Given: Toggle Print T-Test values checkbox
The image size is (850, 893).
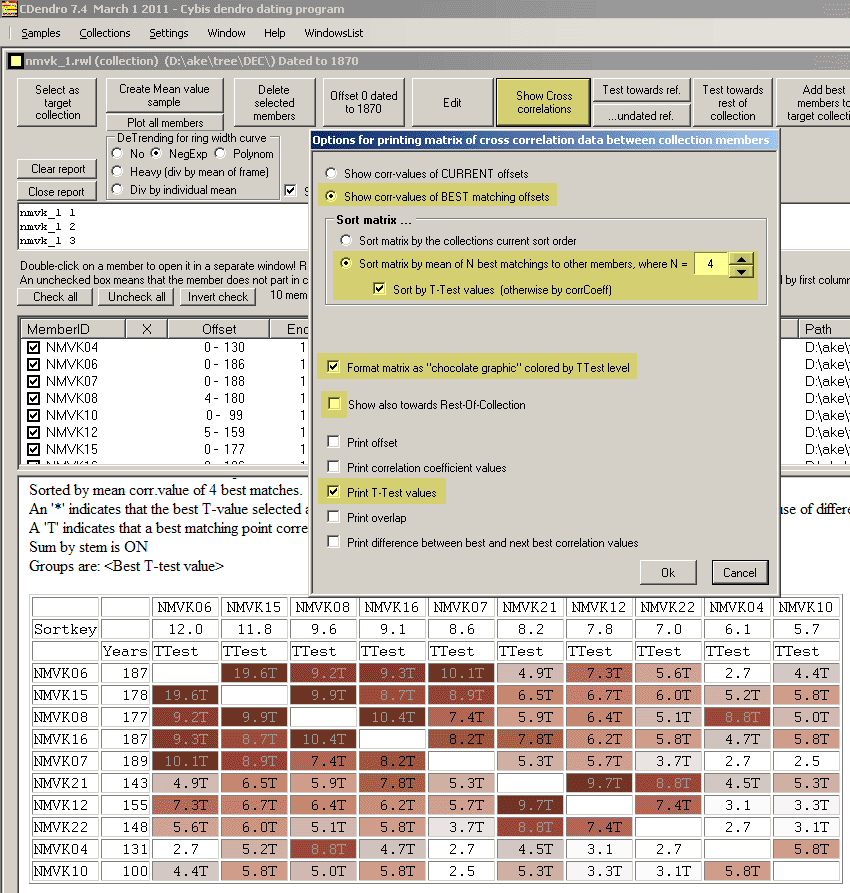Looking at the screenshot, I should 334,491.
